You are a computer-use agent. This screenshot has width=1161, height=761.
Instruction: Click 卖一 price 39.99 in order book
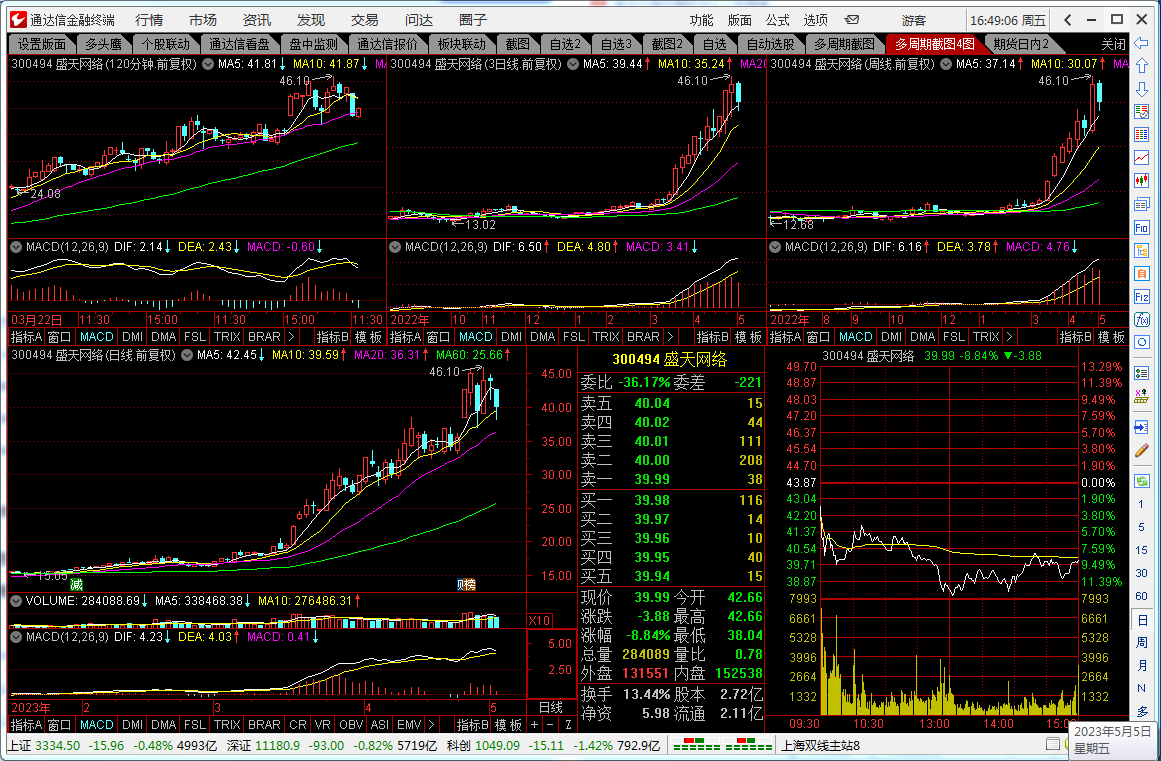[652, 479]
